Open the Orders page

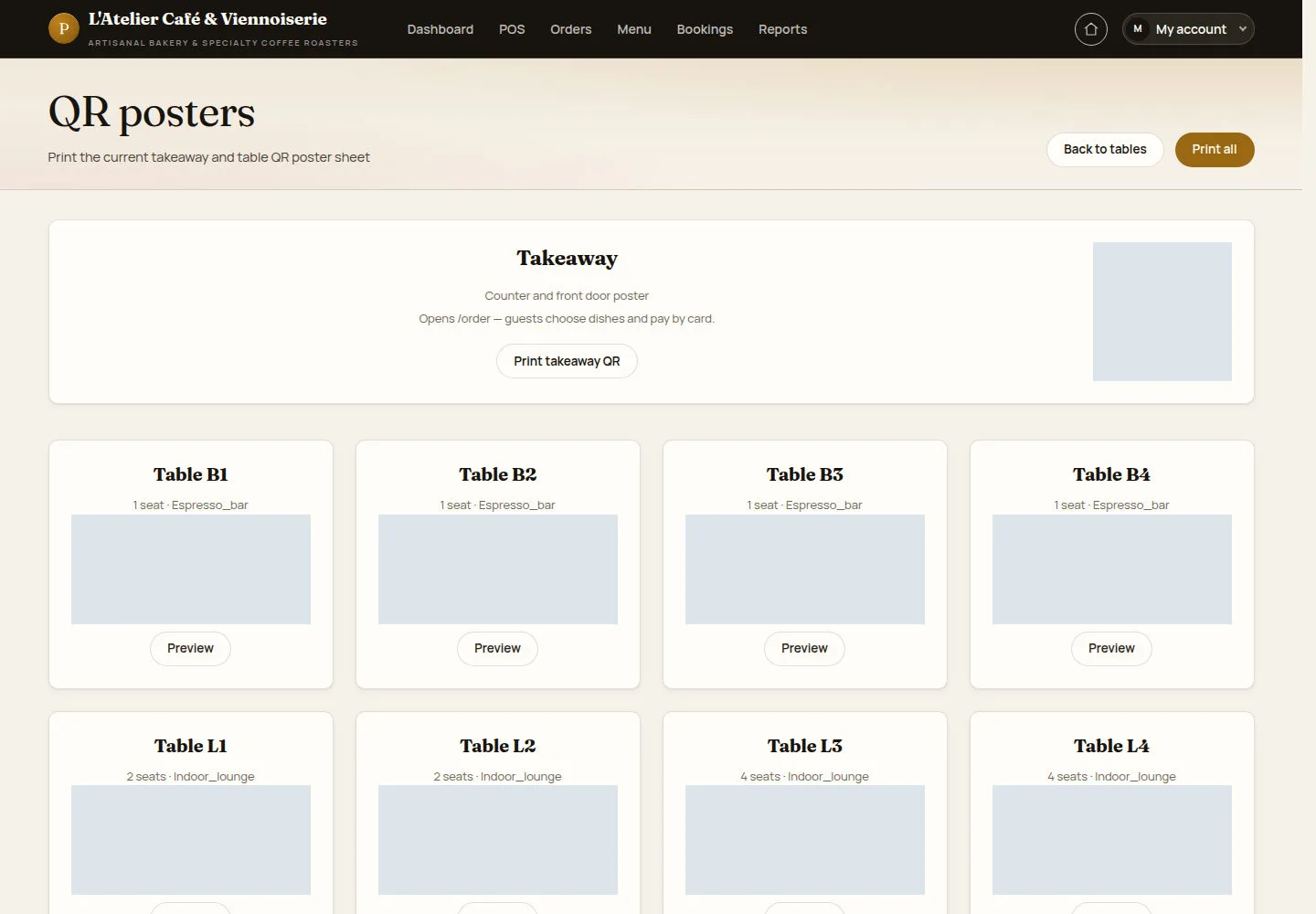point(571,29)
